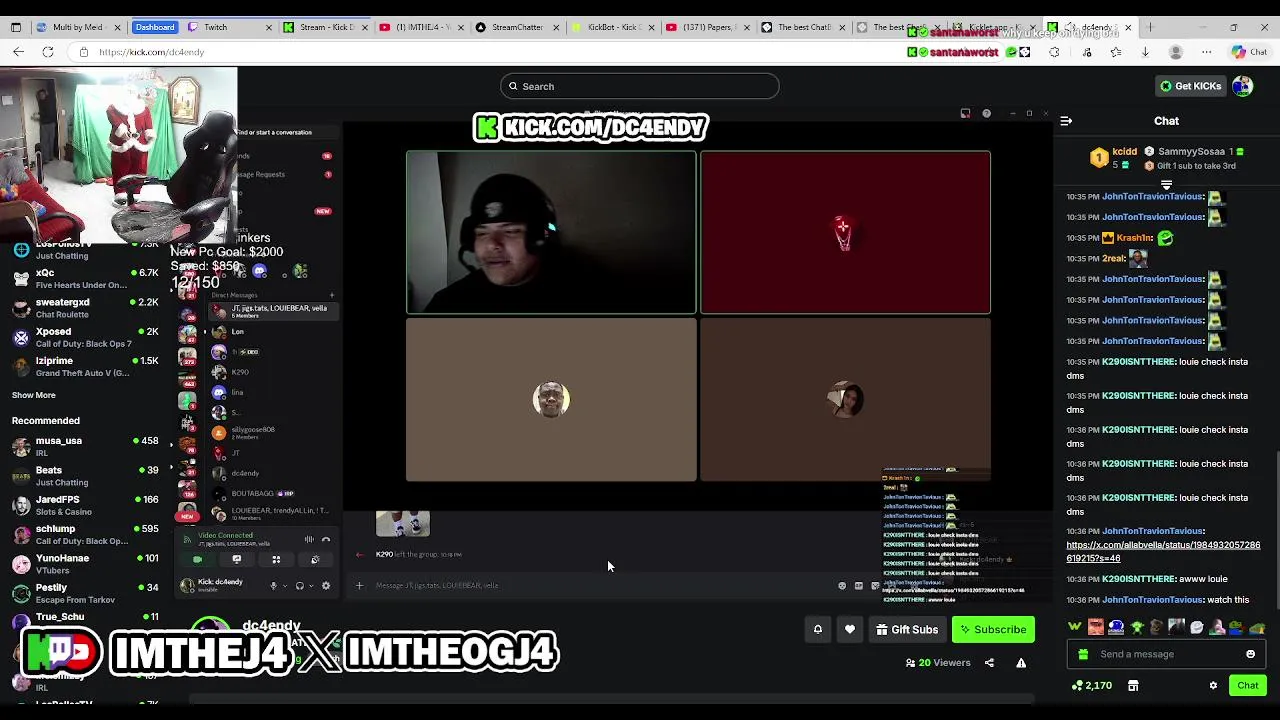Open the Kick shop icon beside points

point(1133,686)
